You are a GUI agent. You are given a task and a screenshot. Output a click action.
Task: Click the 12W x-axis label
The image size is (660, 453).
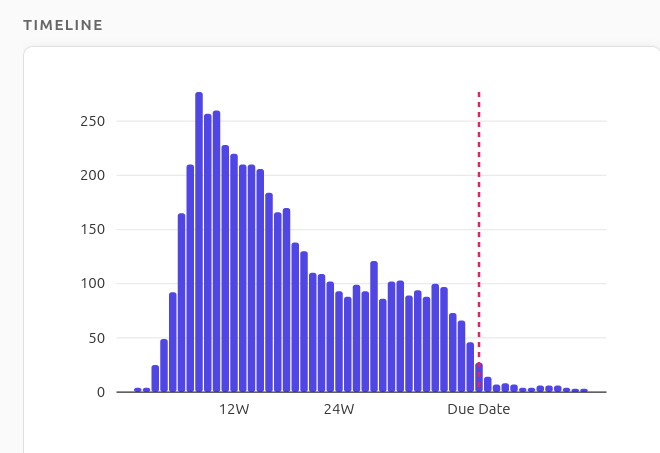(x=234, y=409)
